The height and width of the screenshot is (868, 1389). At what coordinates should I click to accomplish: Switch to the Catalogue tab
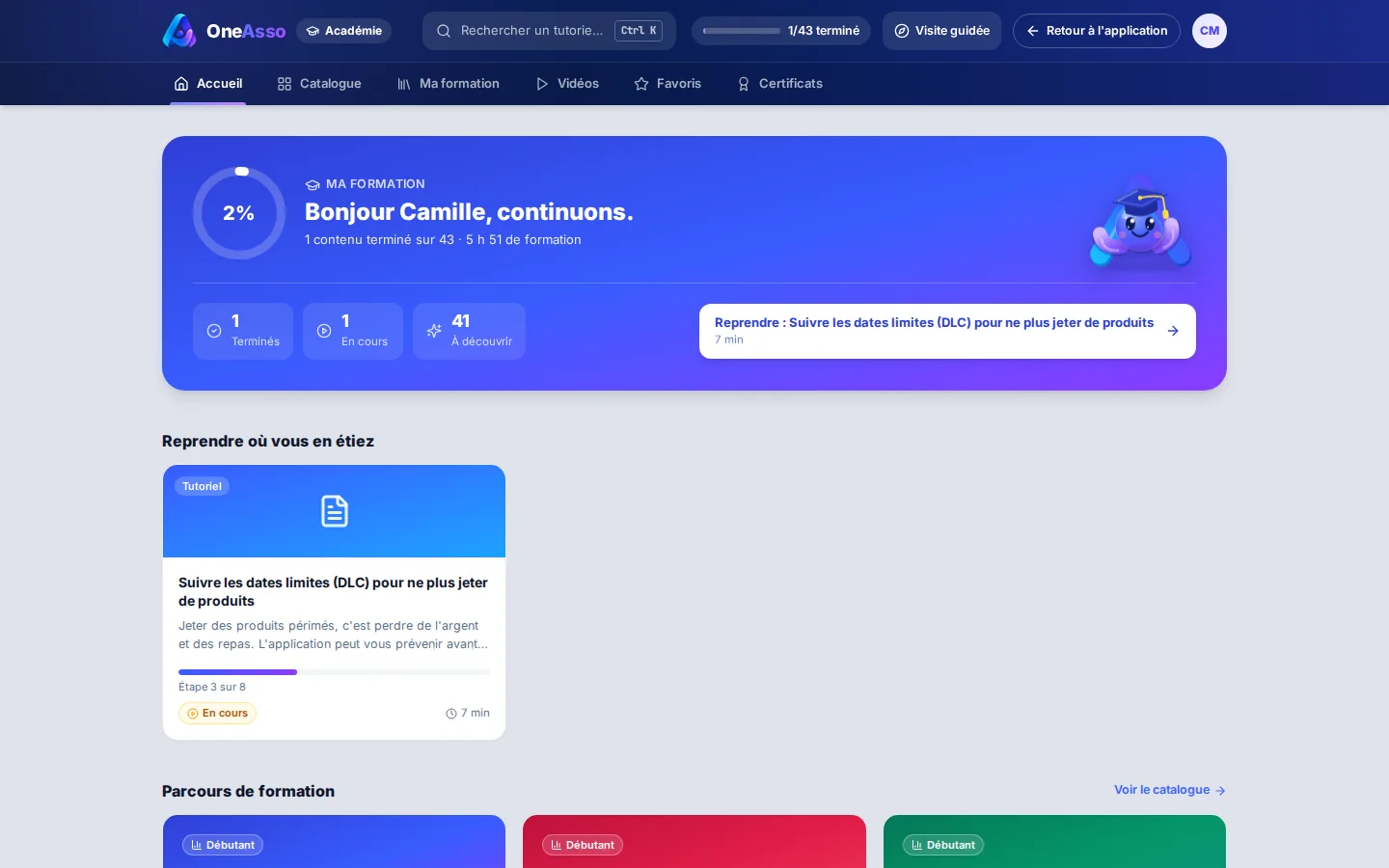[x=319, y=84]
